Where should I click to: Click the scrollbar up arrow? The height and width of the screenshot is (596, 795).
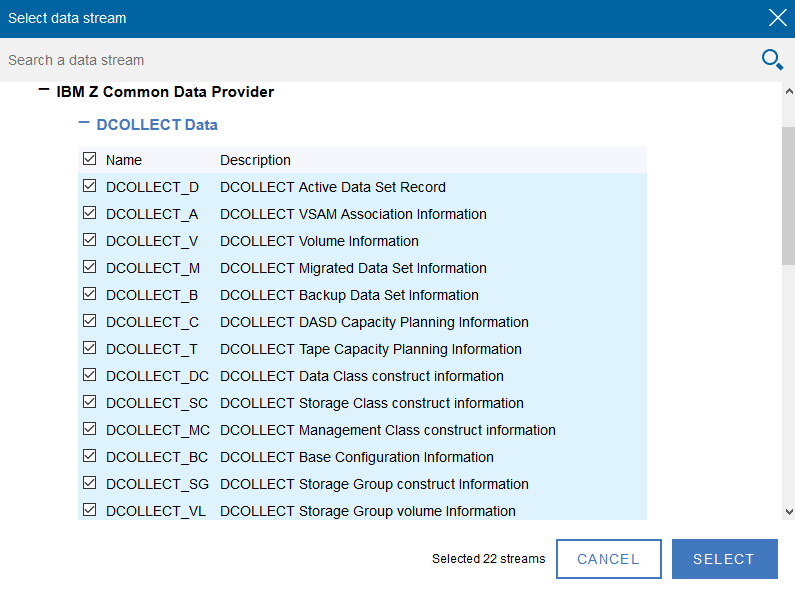(x=788, y=92)
